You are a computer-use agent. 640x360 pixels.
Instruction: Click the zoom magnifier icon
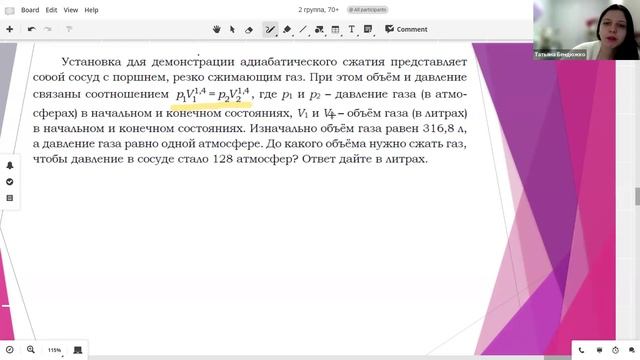tap(31, 349)
